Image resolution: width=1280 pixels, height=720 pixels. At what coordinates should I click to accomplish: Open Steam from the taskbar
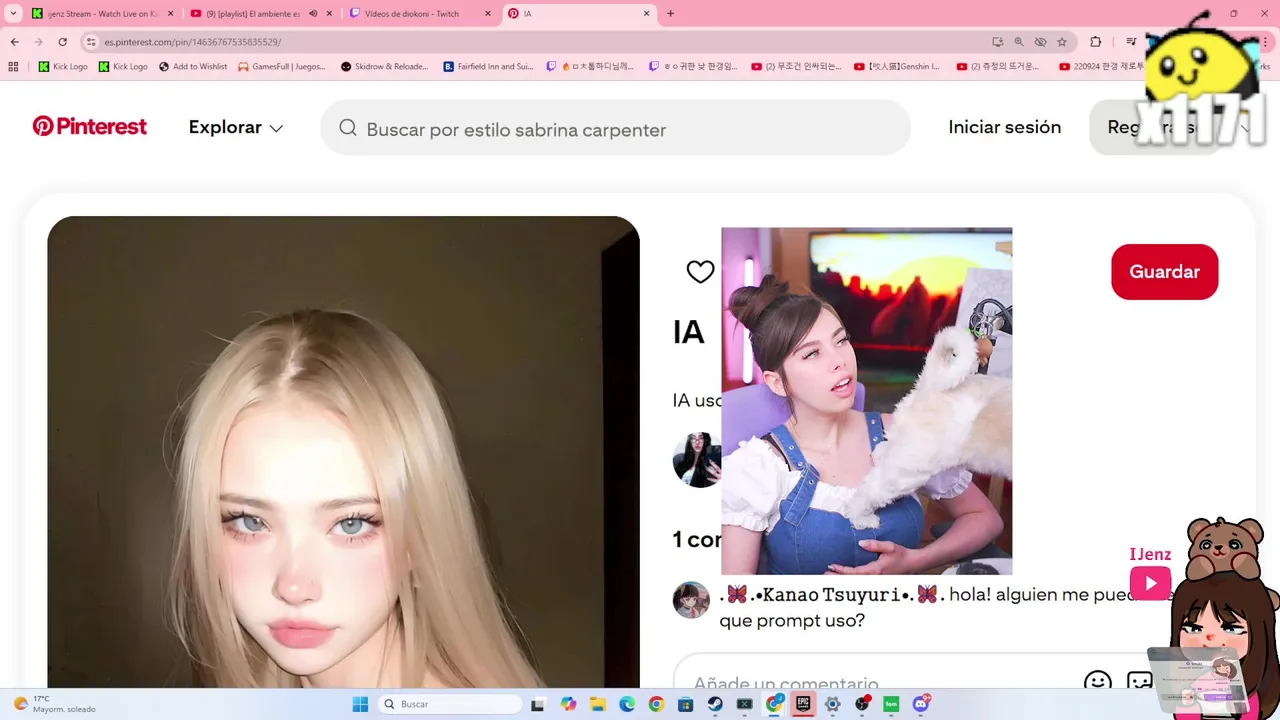[715, 704]
